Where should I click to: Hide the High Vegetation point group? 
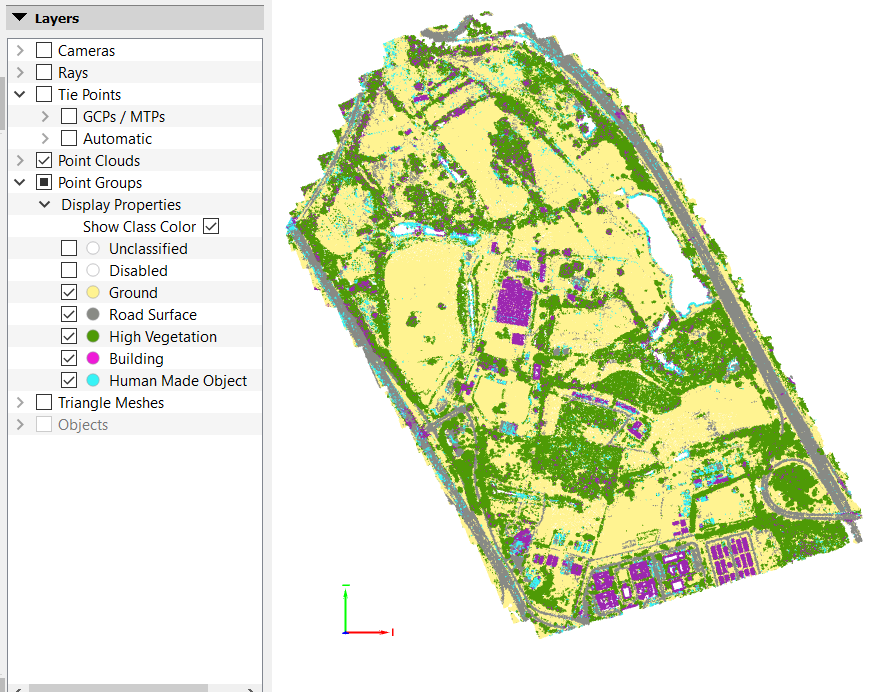coord(69,337)
